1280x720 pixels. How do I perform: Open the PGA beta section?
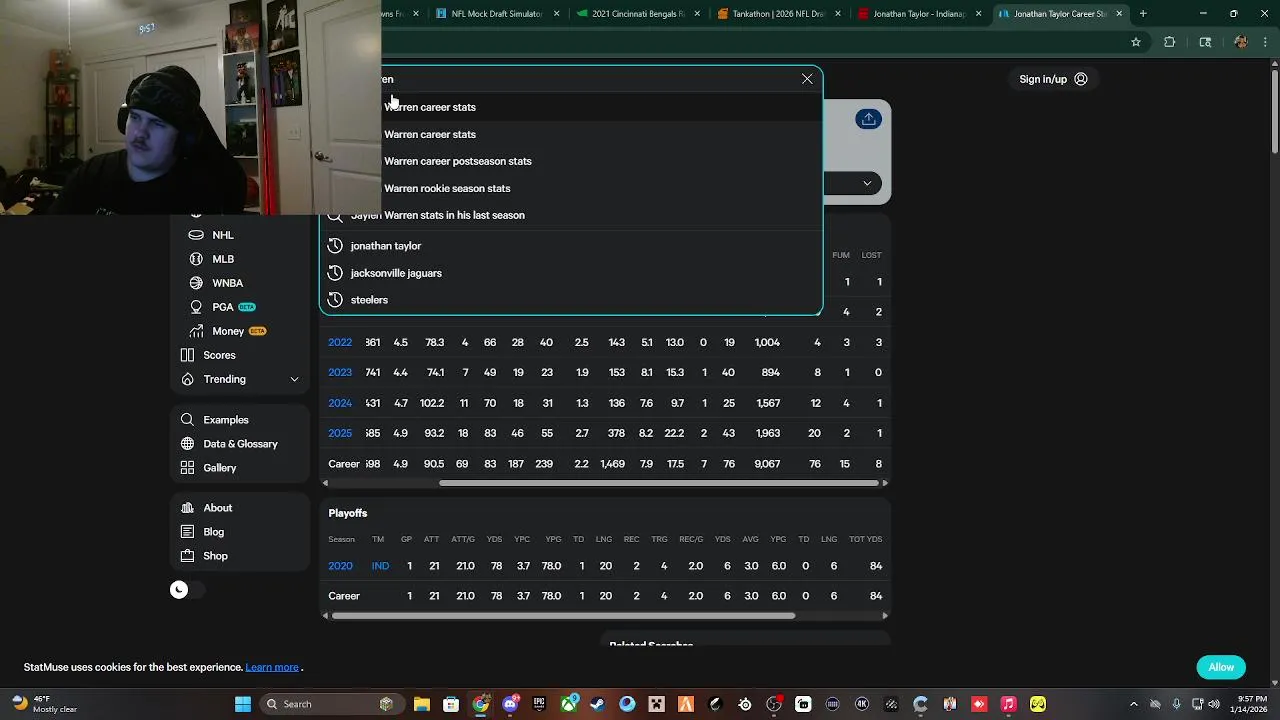tap(222, 307)
